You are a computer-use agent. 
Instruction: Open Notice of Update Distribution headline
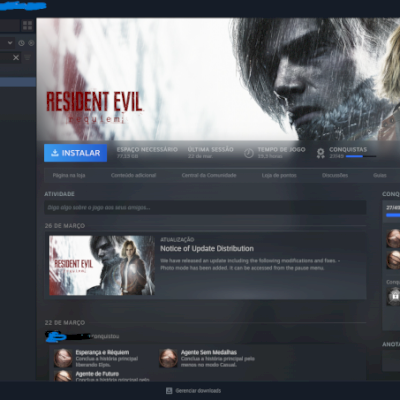coord(207,249)
